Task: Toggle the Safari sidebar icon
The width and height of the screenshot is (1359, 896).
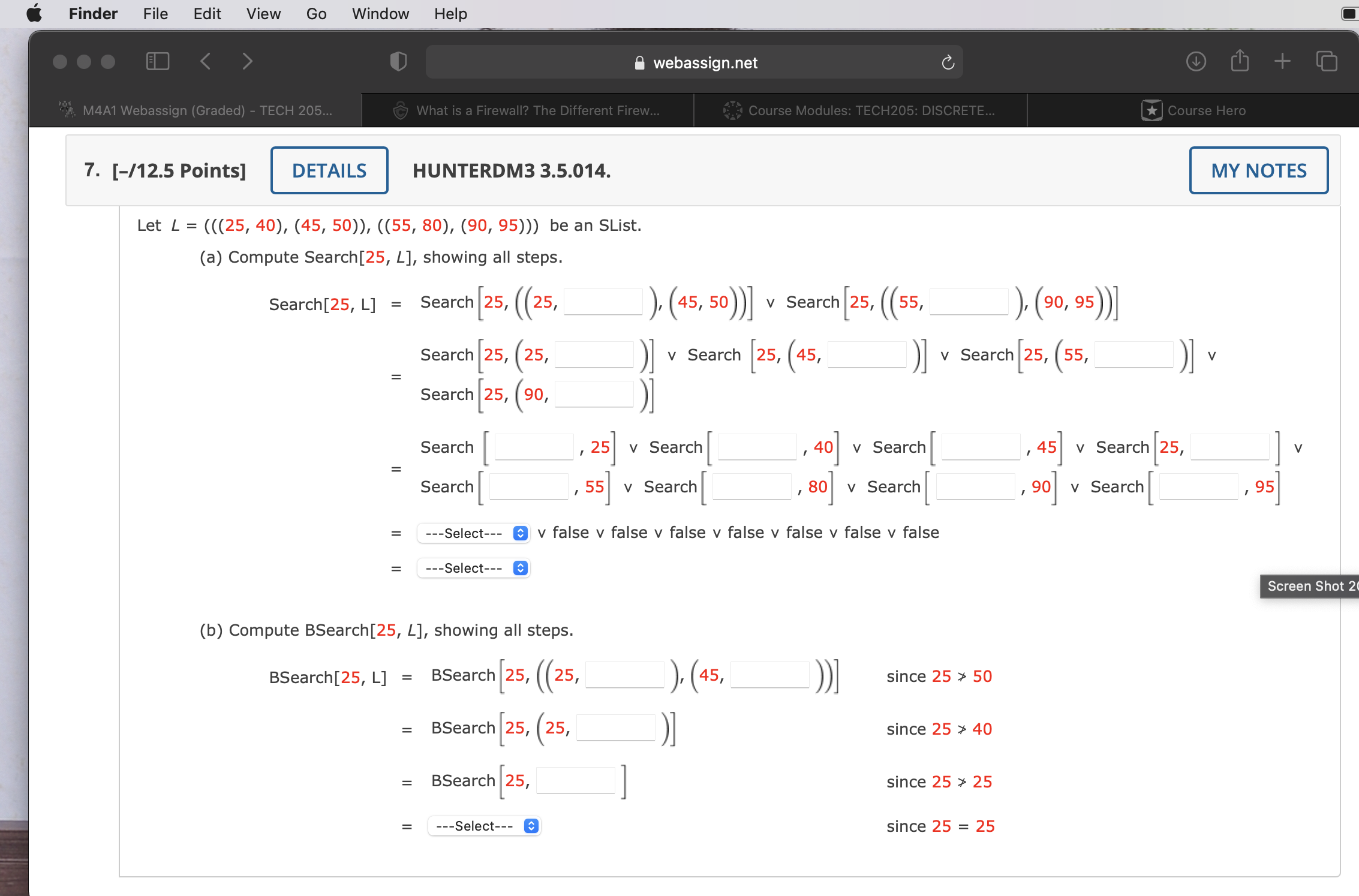Action: (x=157, y=61)
